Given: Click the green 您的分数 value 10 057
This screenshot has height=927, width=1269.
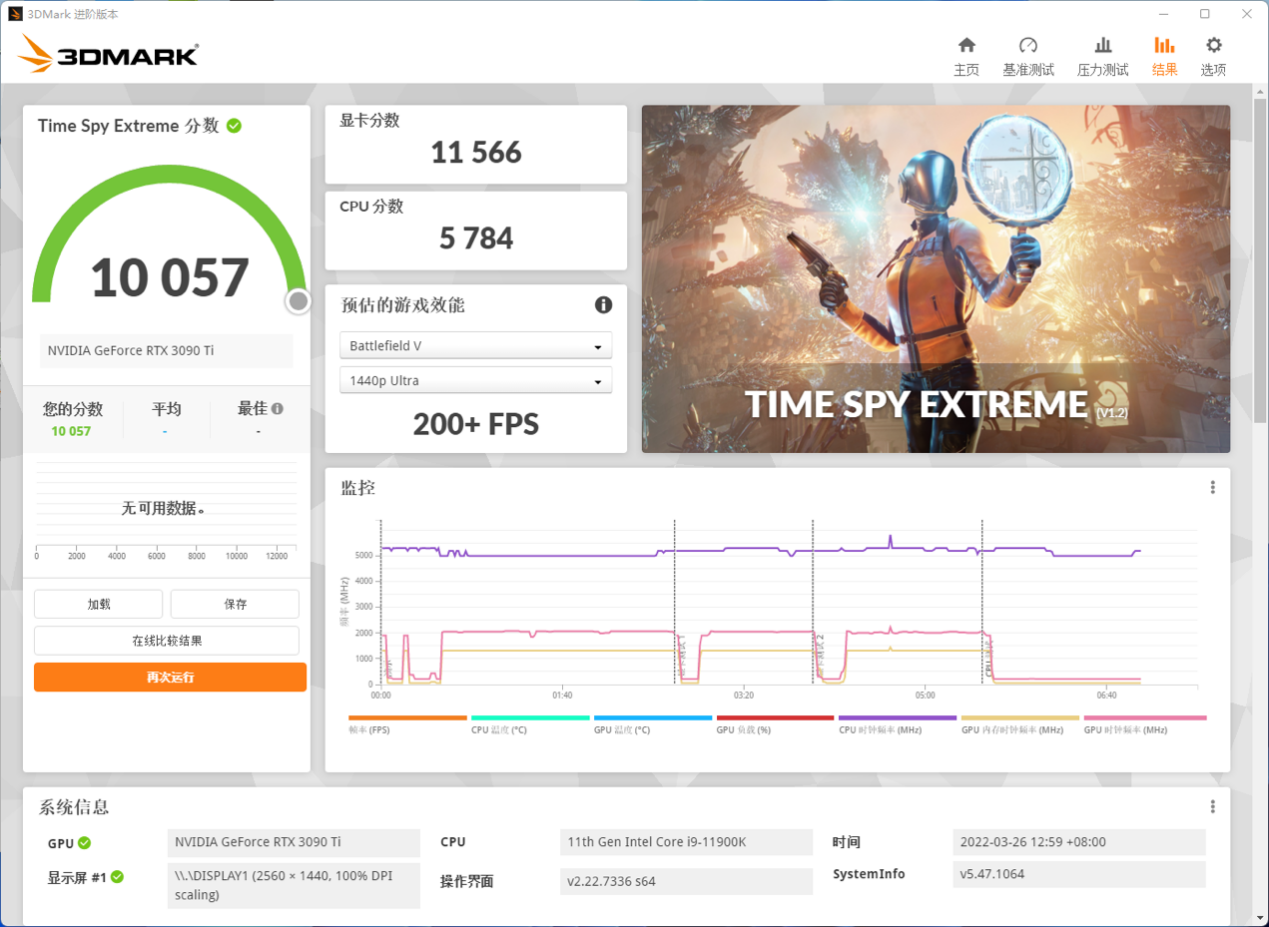Looking at the screenshot, I should click(x=71, y=431).
